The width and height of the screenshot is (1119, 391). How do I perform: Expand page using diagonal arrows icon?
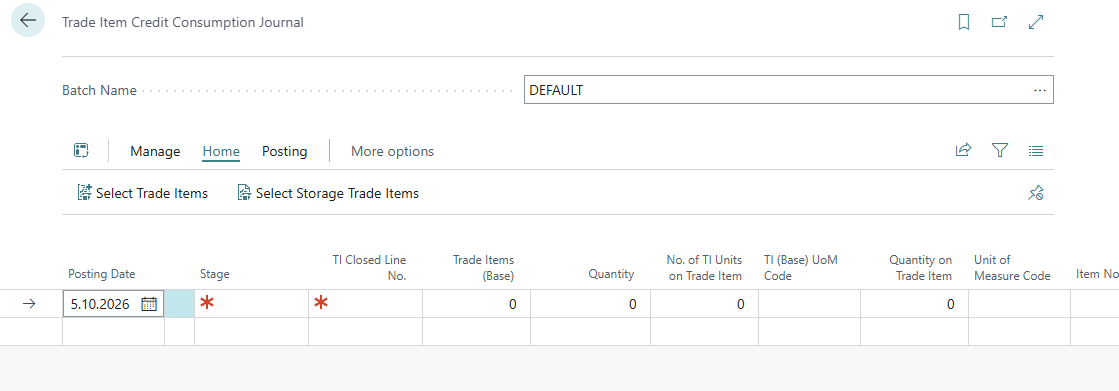[x=1036, y=22]
